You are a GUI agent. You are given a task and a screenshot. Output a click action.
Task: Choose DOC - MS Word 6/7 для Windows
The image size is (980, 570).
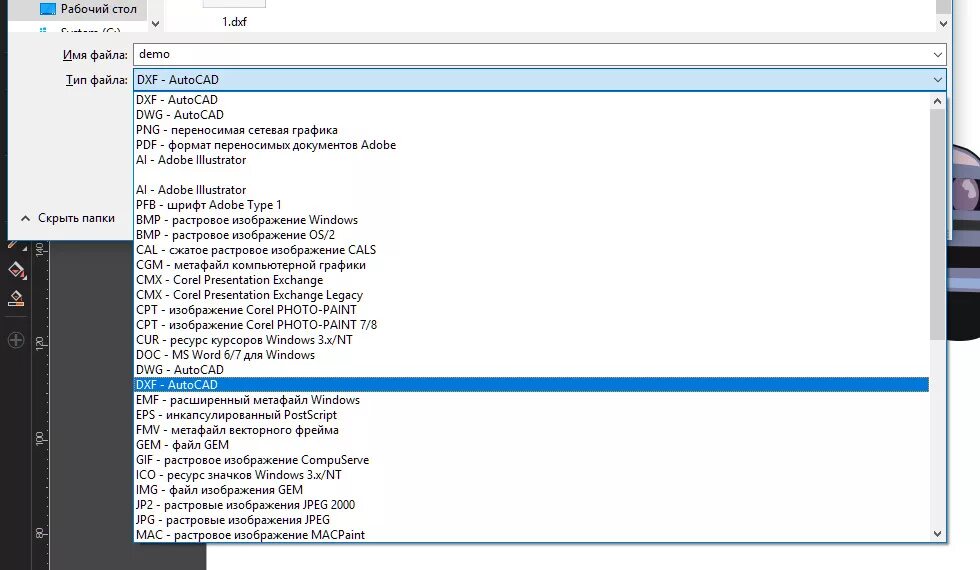pyautogui.click(x=531, y=355)
